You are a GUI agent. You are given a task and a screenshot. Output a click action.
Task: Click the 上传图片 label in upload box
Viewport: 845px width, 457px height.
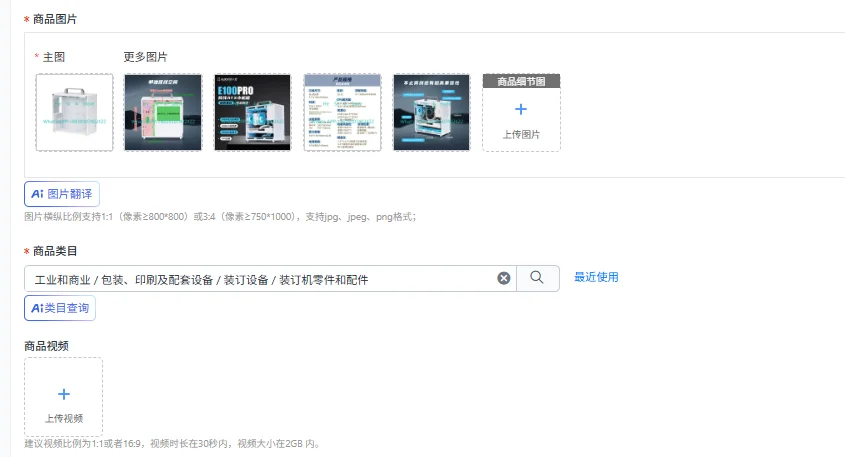[521, 135]
